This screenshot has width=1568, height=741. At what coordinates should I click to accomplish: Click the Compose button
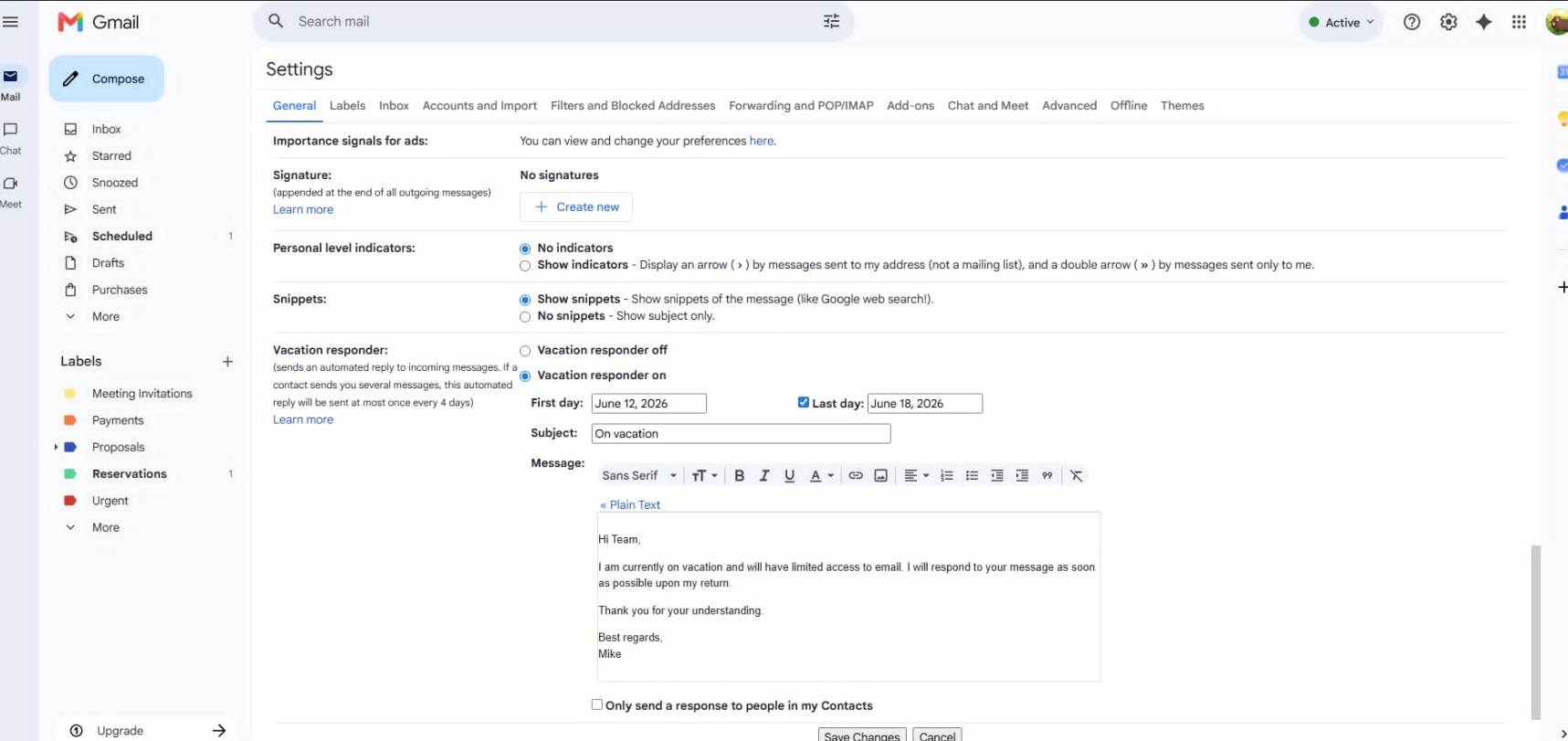tap(107, 79)
